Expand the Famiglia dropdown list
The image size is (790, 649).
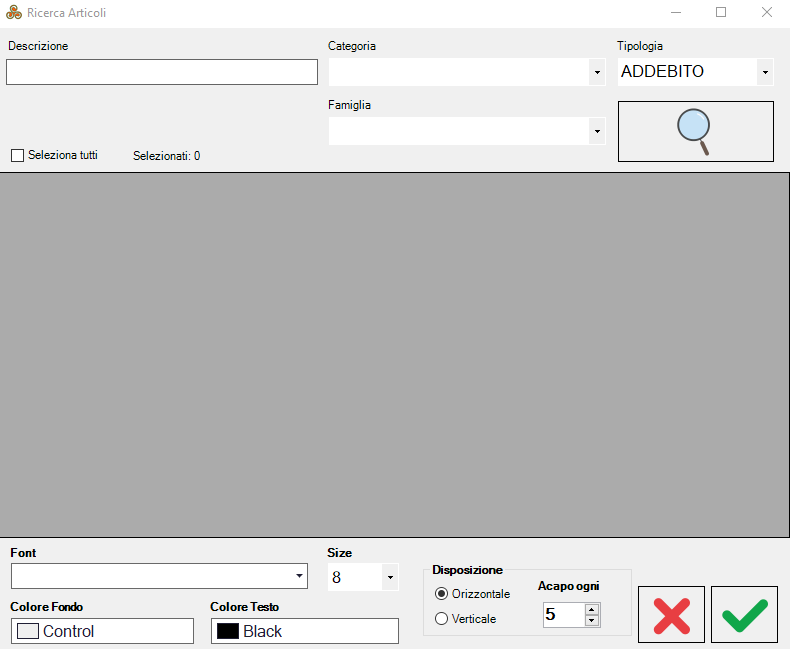coord(597,131)
